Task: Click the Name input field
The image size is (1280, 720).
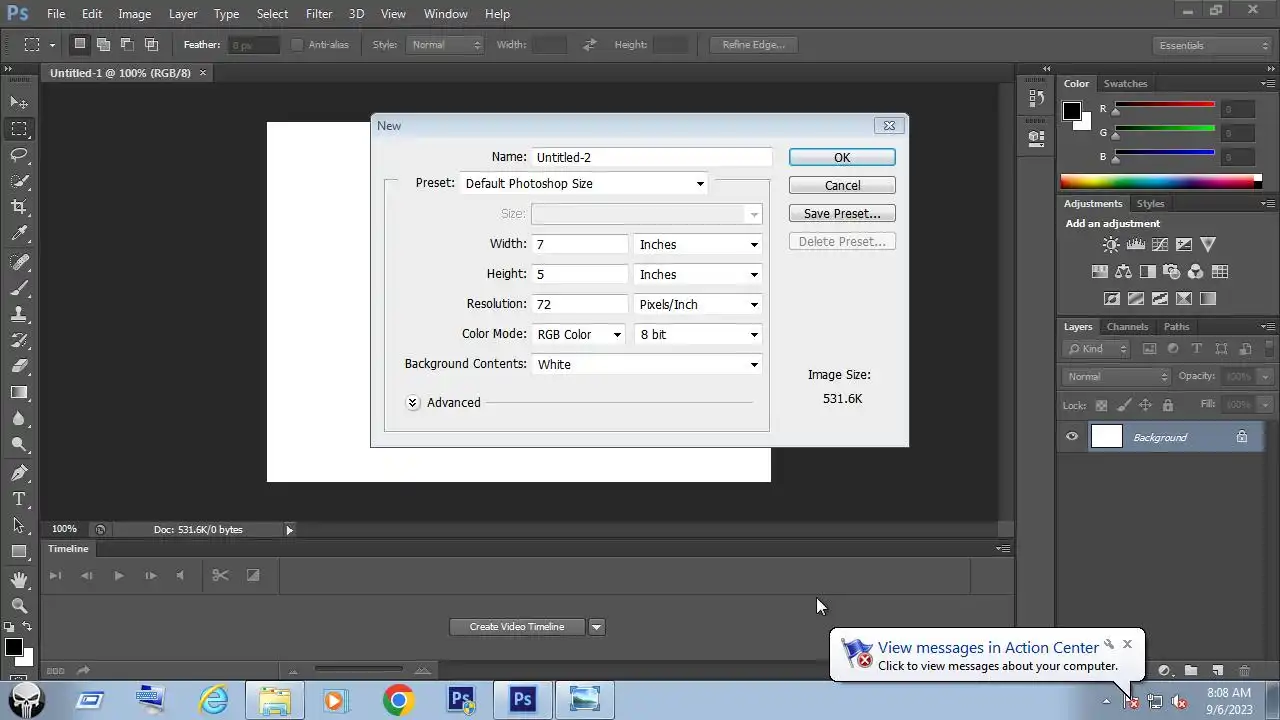Action: (652, 157)
